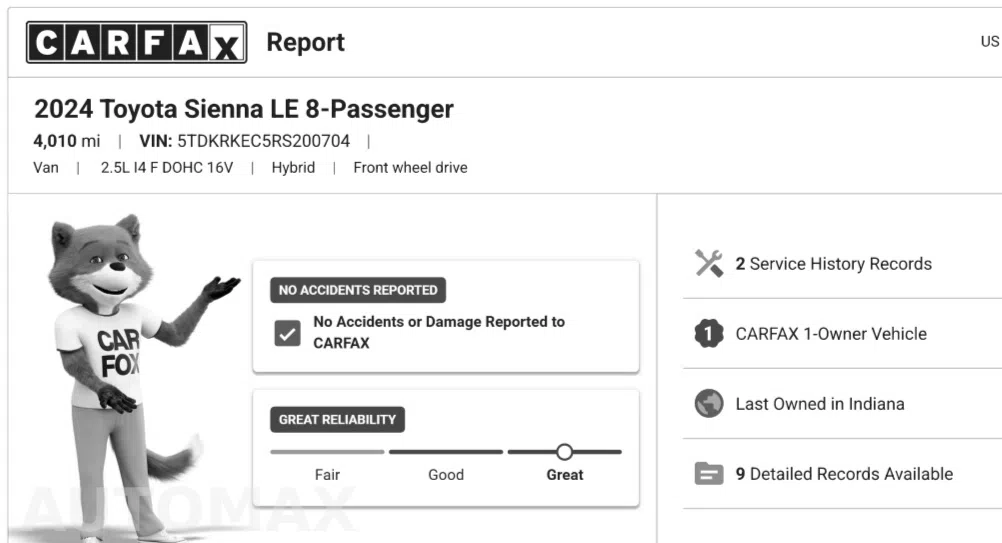This screenshot has height=543, width=1002.
Task: Click the CARFAX logo
Action: point(136,42)
